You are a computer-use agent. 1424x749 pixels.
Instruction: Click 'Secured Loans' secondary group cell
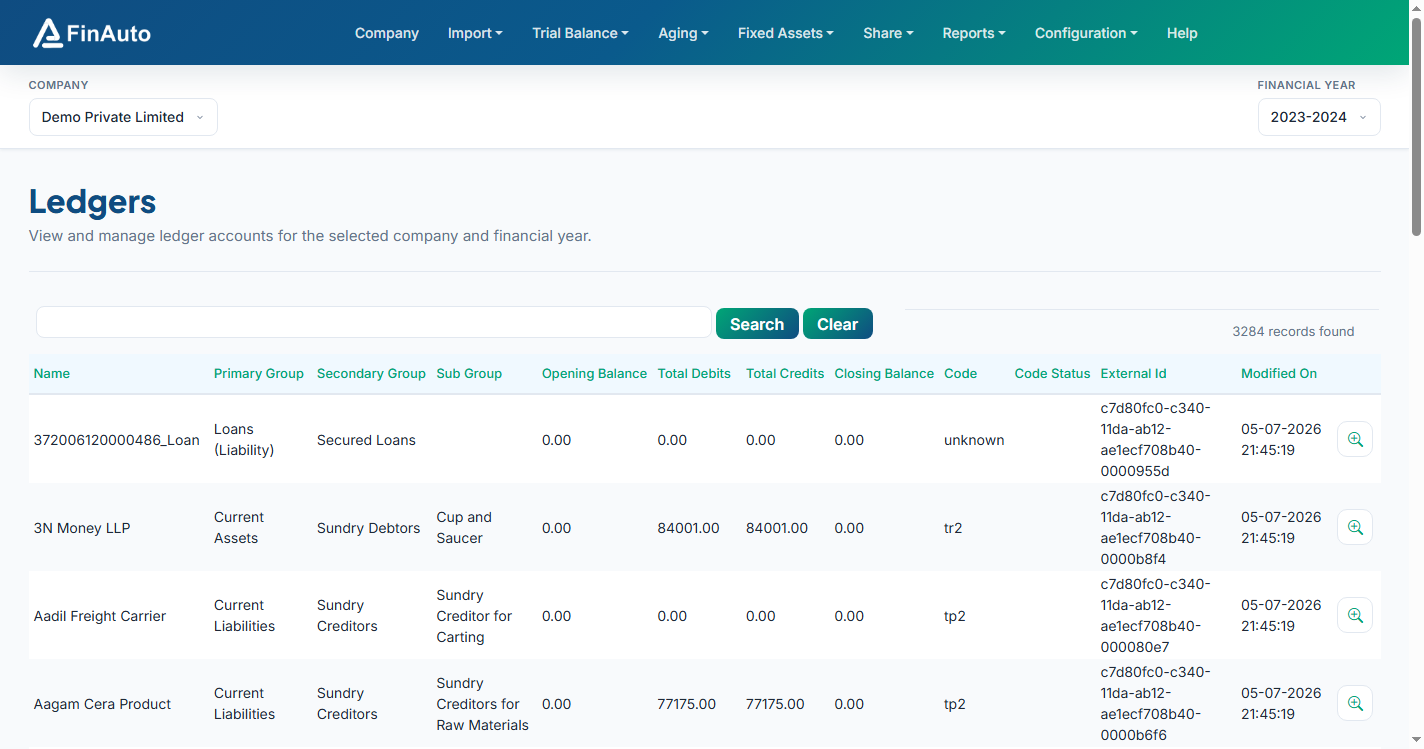coord(366,440)
